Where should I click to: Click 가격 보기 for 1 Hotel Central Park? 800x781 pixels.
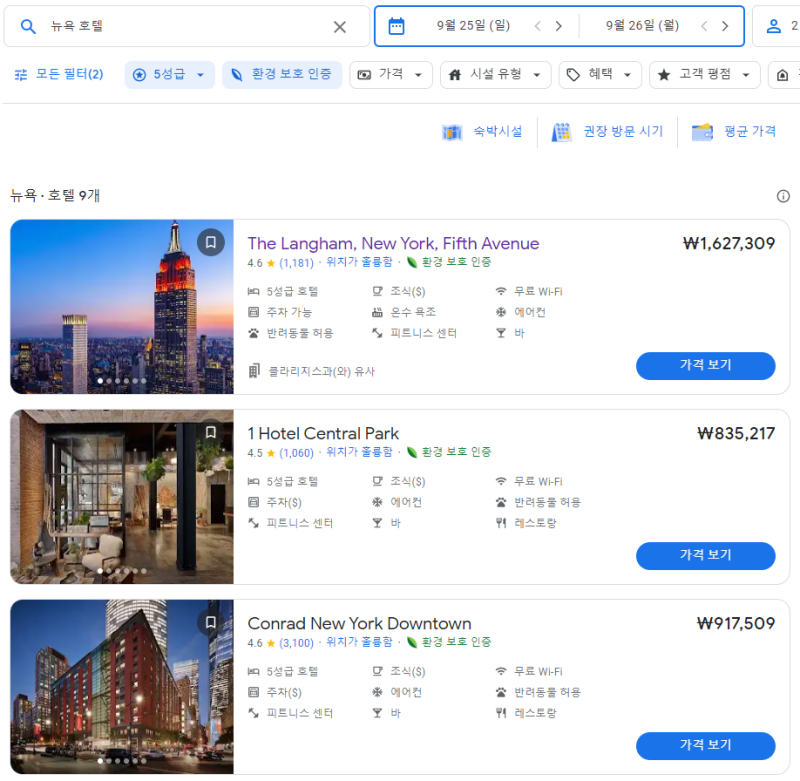pyautogui.click(x=706, y=556)
